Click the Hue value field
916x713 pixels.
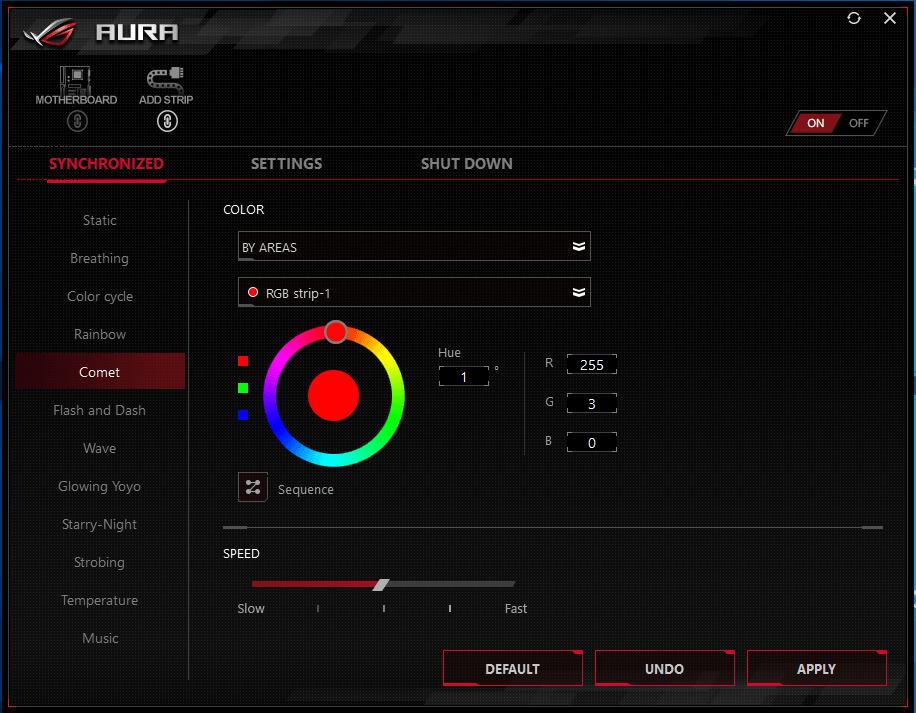[464, 377]
